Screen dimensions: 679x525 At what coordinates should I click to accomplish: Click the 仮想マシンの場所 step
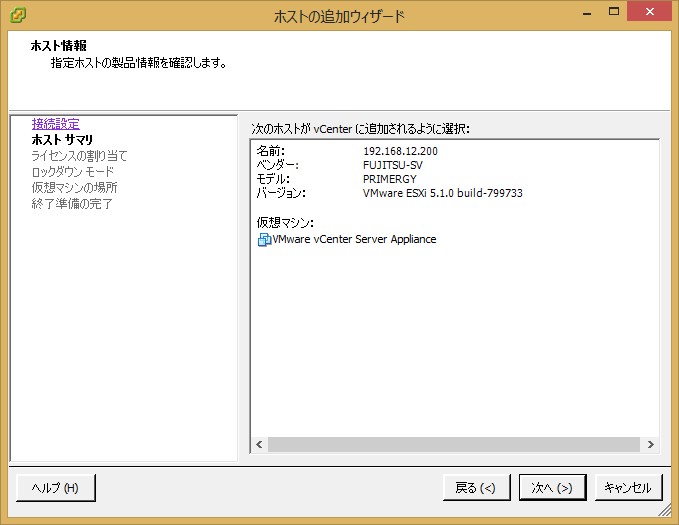(x=74, y=188)
